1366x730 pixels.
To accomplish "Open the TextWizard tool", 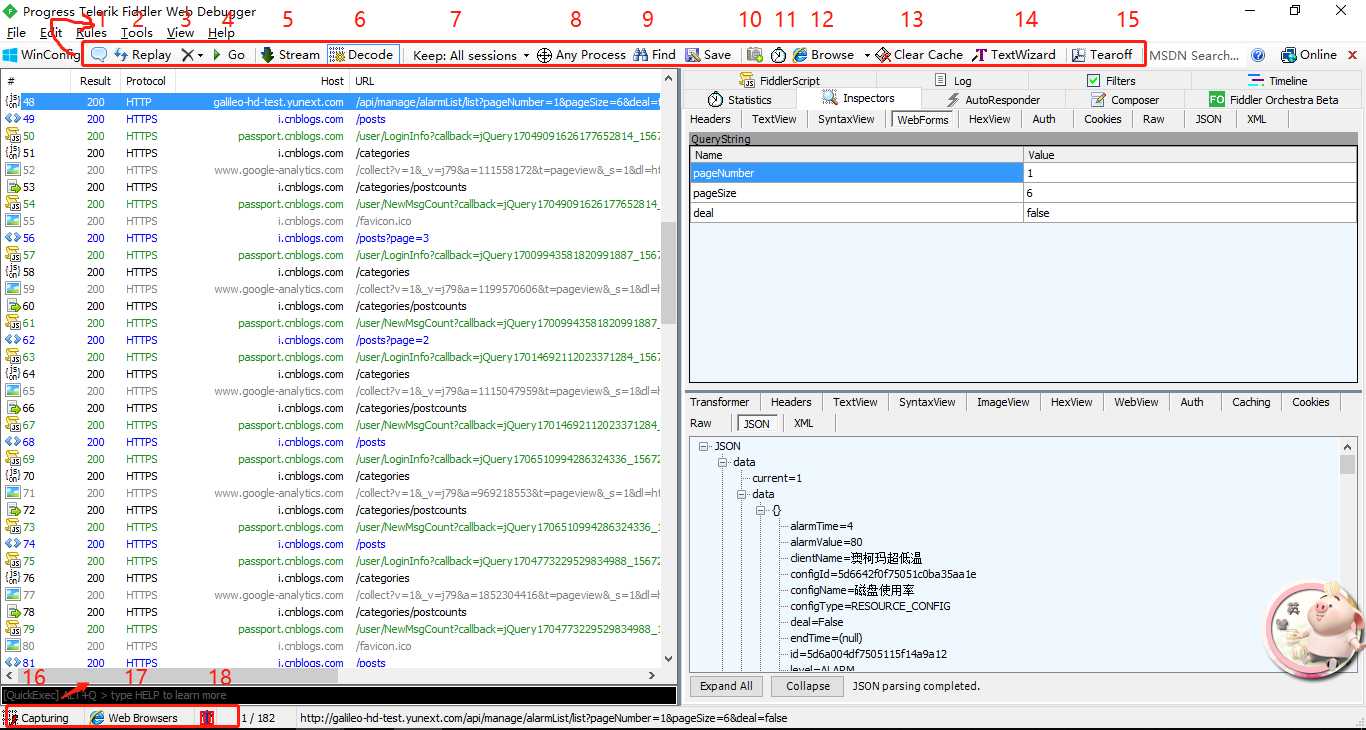I will point(1014,55).
